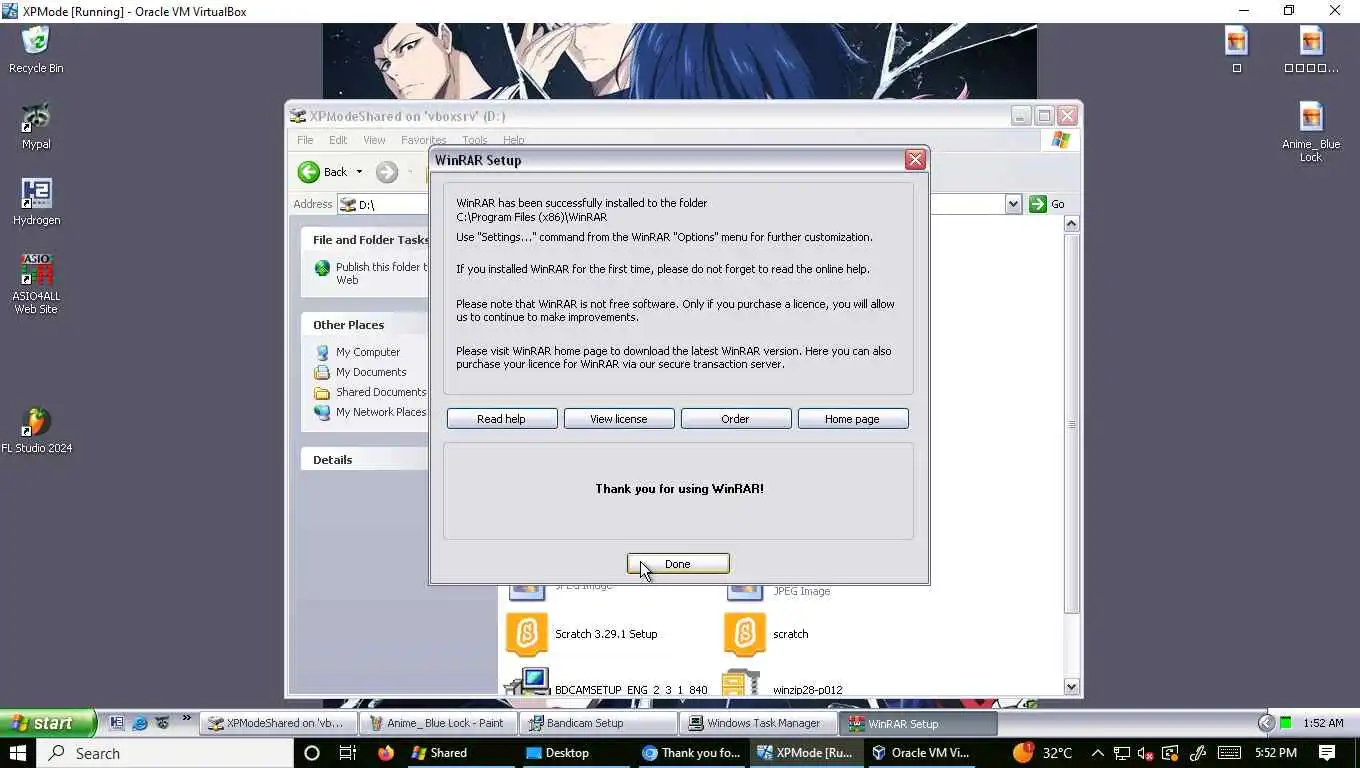1360x768 pixels.
Task: Click the View license button
Action: [619, 419]
